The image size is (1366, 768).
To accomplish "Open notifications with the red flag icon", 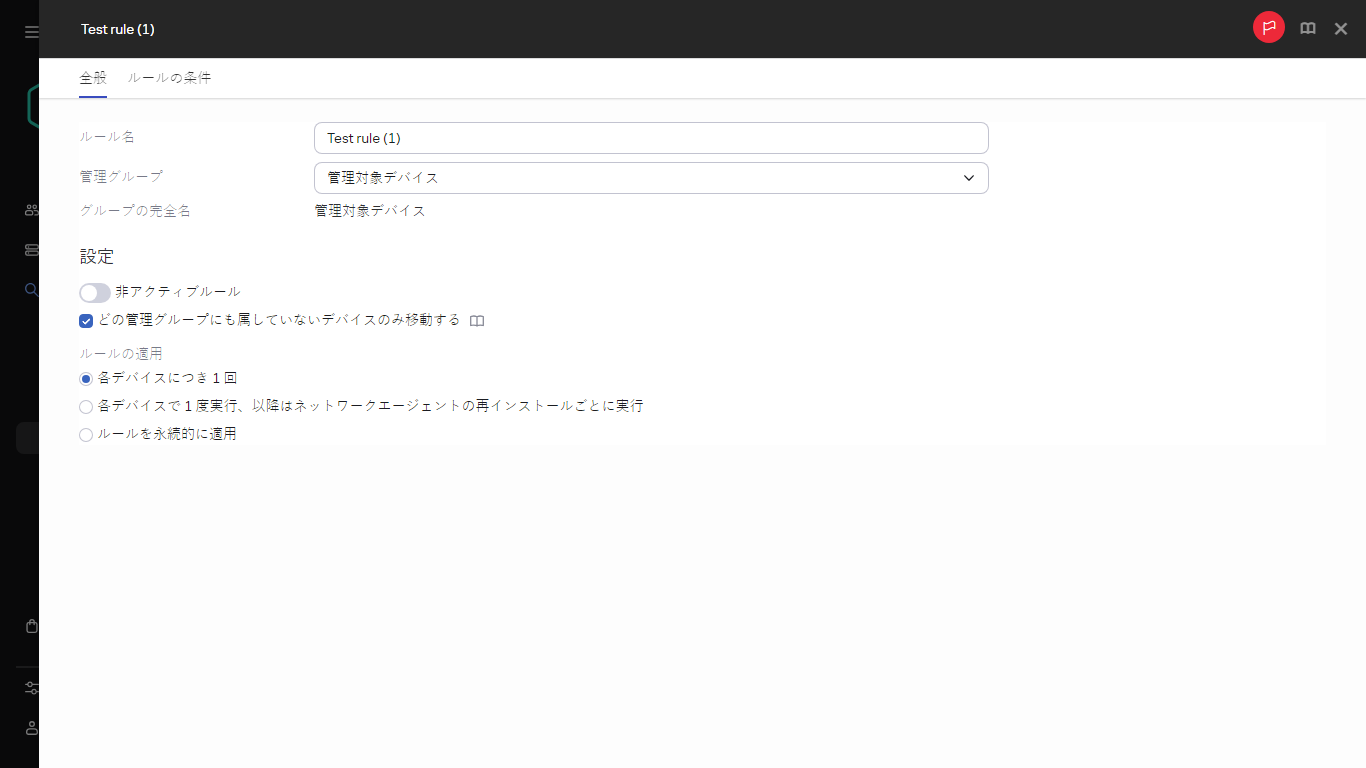I will pyautogui.click(x=1268, y=28).
